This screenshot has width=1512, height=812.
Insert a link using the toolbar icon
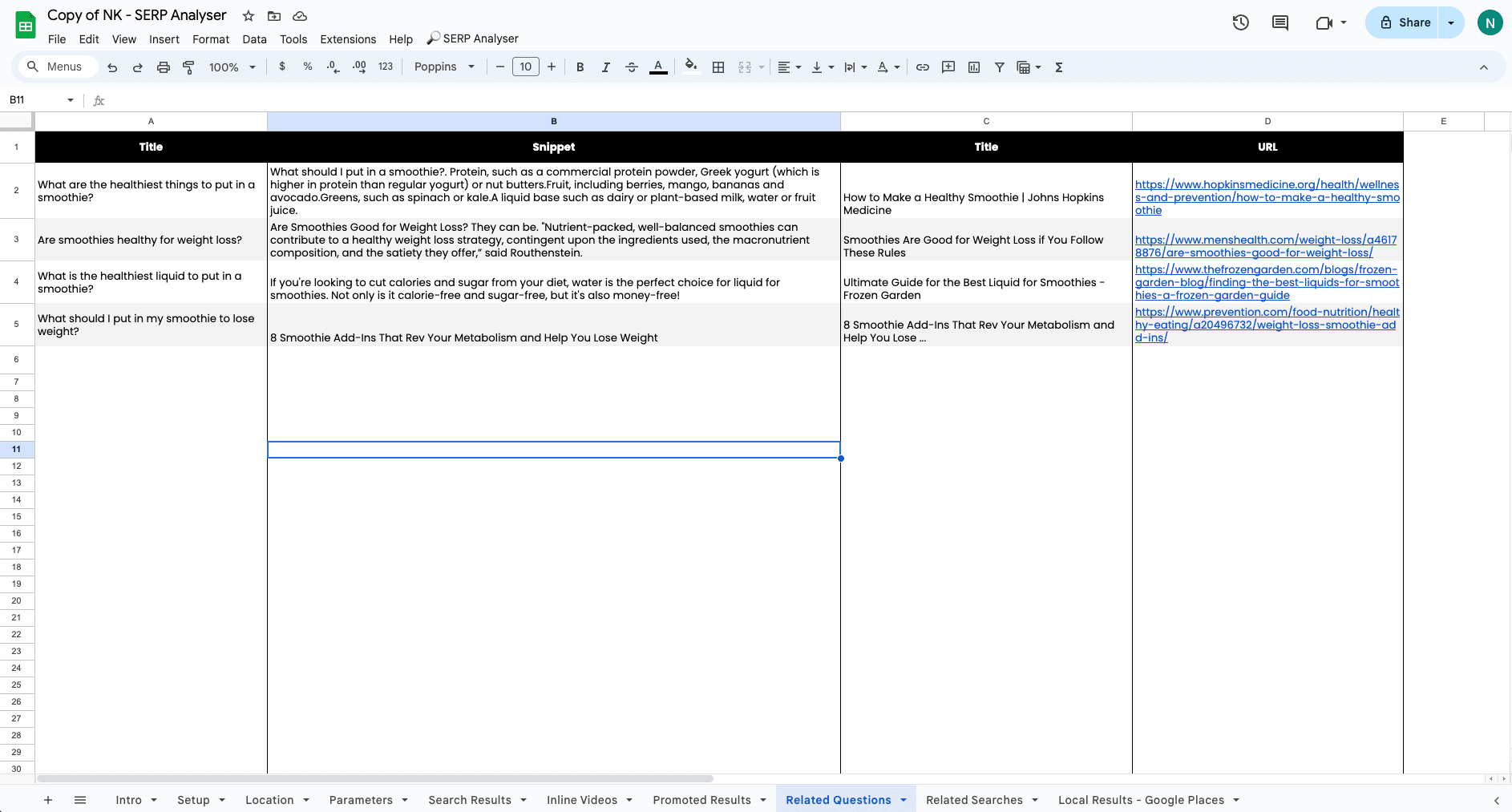(x=922, y=67)
